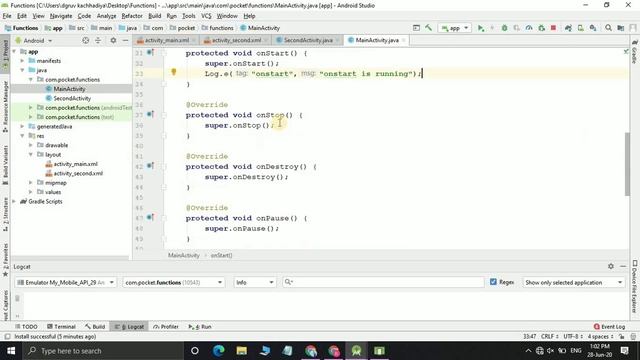Open the Emulator device dropdown
The image size is (640, 360).
click(65, 282)
